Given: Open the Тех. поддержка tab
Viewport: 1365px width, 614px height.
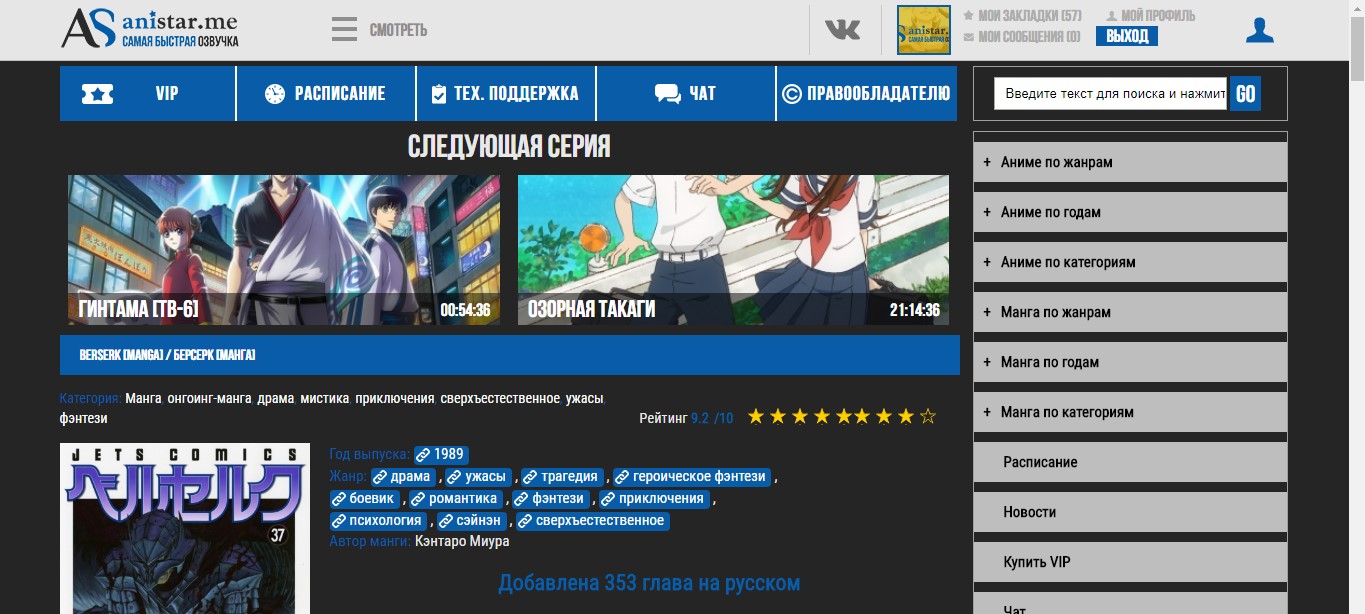Looking at the screenshot, I should [x=506, y=94].
